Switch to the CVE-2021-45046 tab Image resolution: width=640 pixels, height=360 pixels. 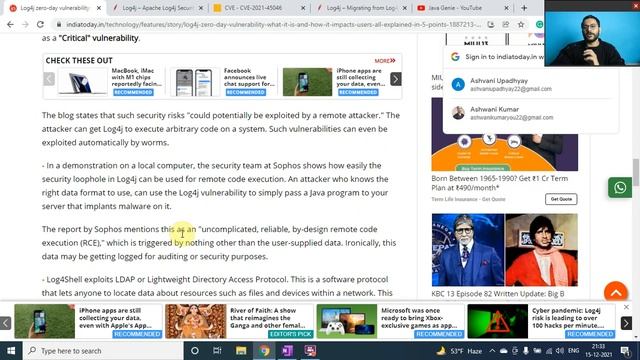point(260,8)
